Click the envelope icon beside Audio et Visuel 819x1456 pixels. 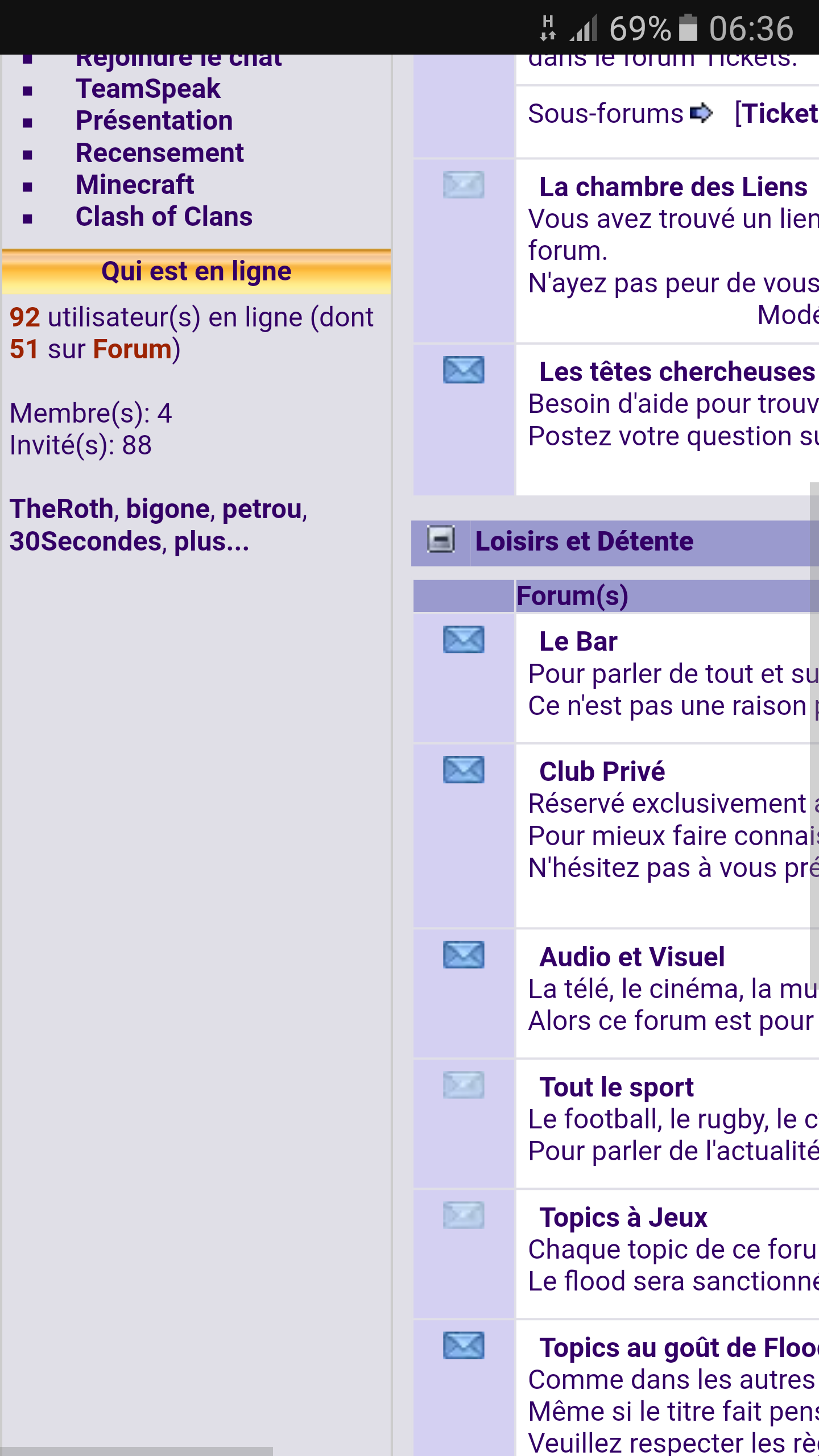[464, 954]
